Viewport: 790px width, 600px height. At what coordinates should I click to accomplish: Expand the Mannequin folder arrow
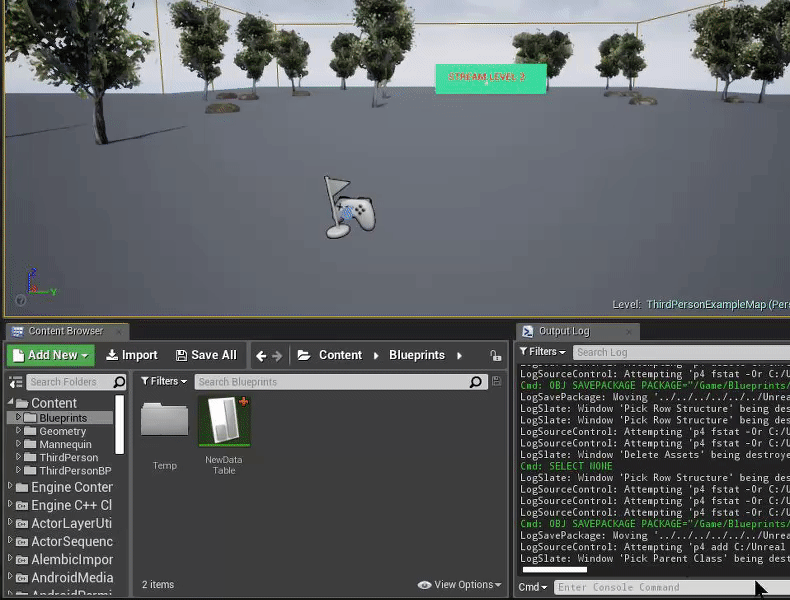coord(18,443)
